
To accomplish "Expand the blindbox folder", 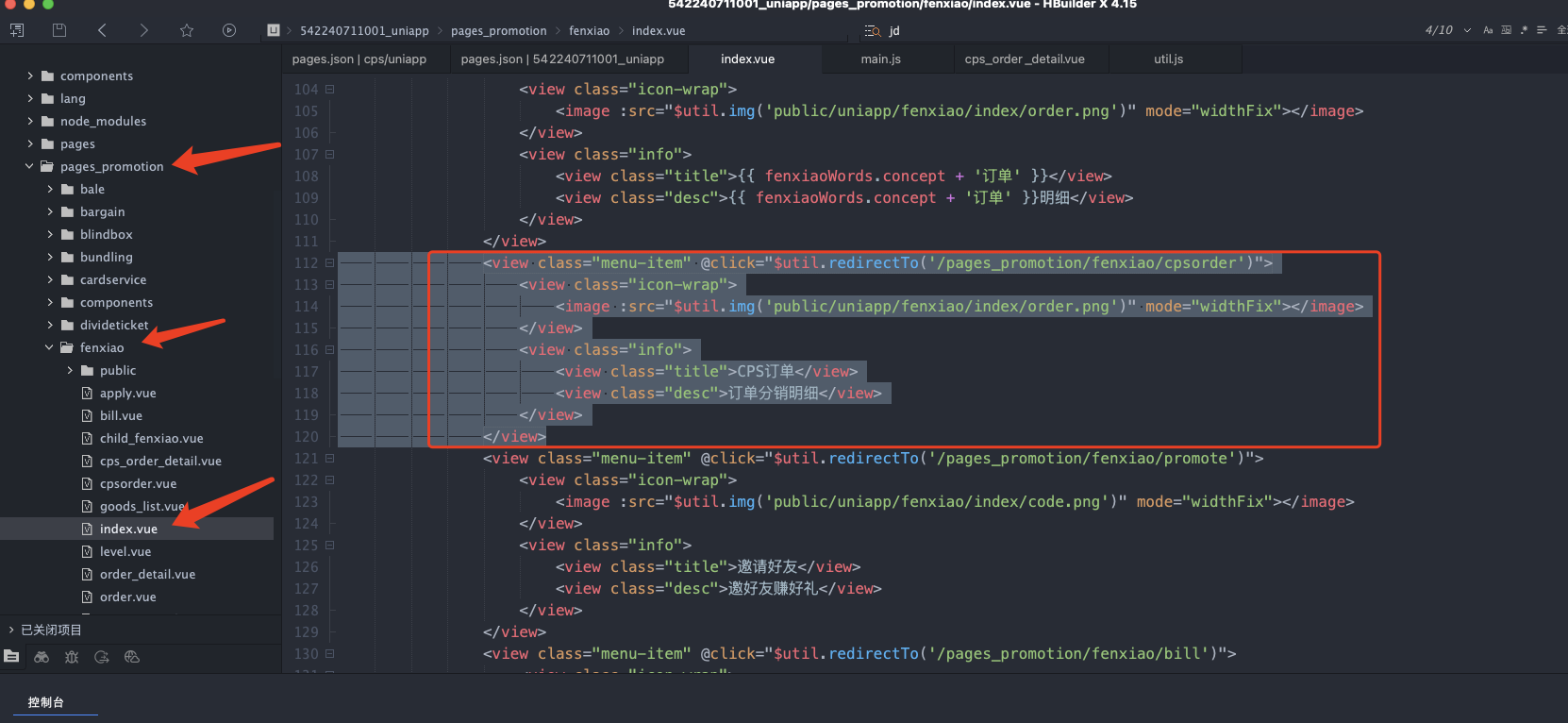I will click(x=50, y=234).
